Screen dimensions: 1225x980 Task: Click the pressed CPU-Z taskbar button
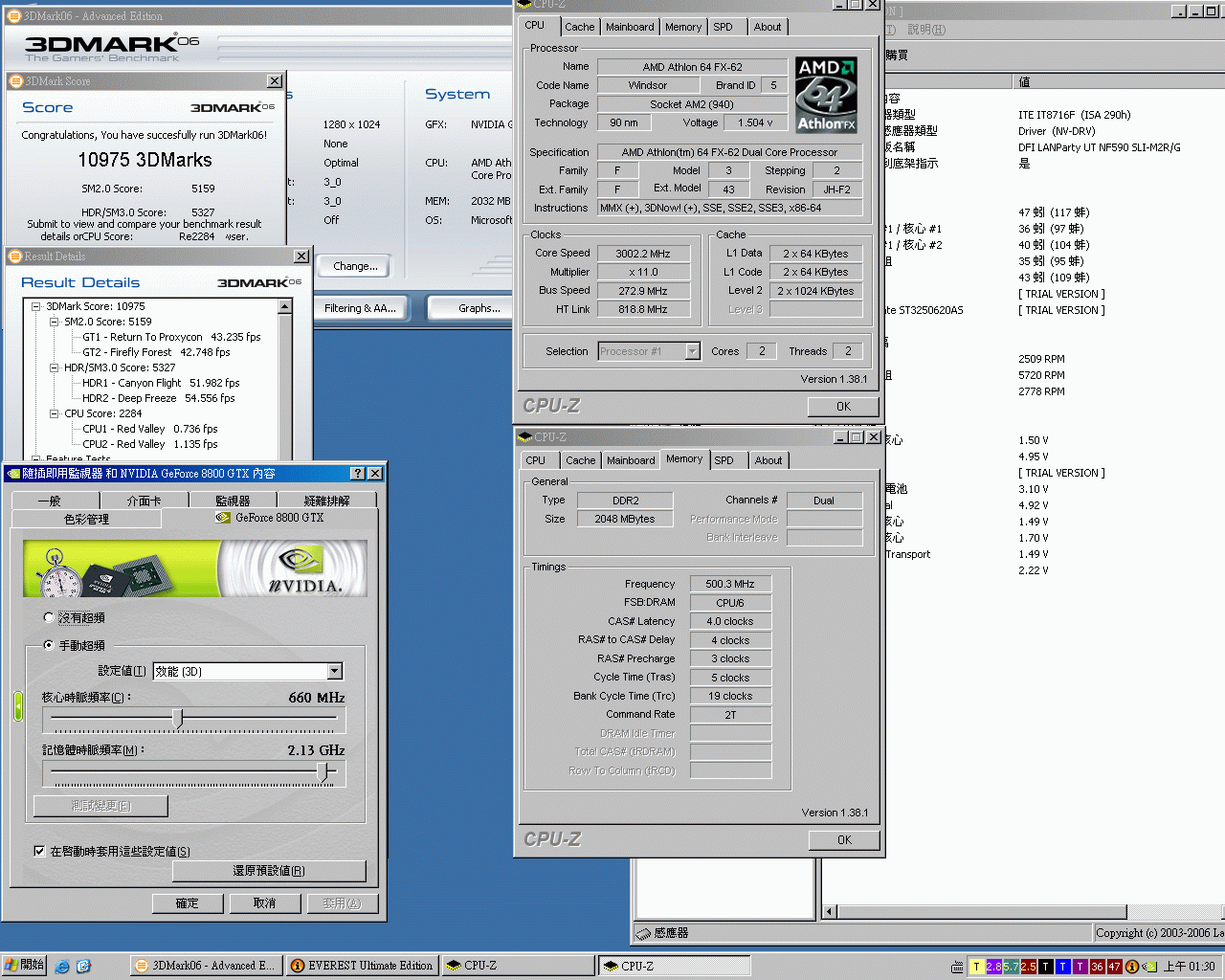tap(675, 966)
